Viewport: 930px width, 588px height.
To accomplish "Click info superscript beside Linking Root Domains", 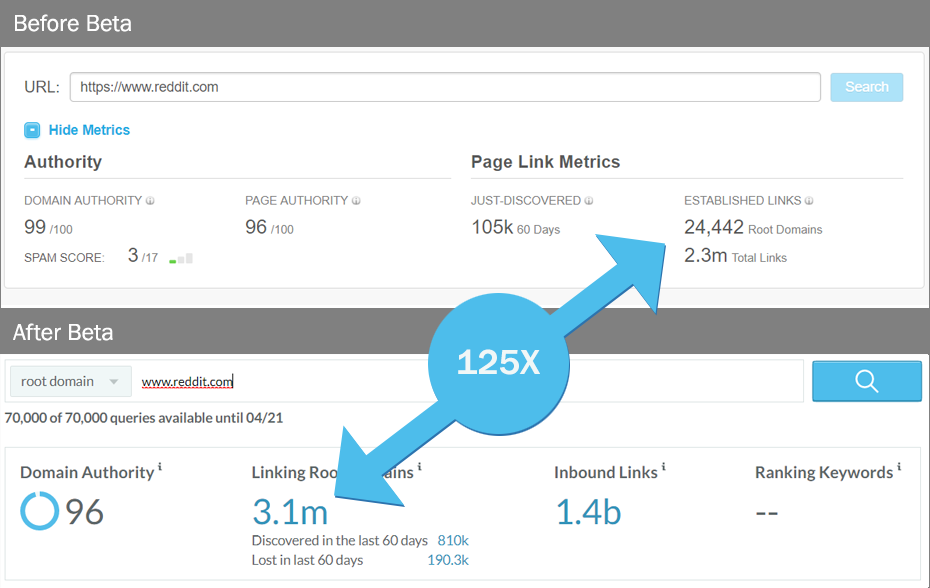I will point(419,467).
